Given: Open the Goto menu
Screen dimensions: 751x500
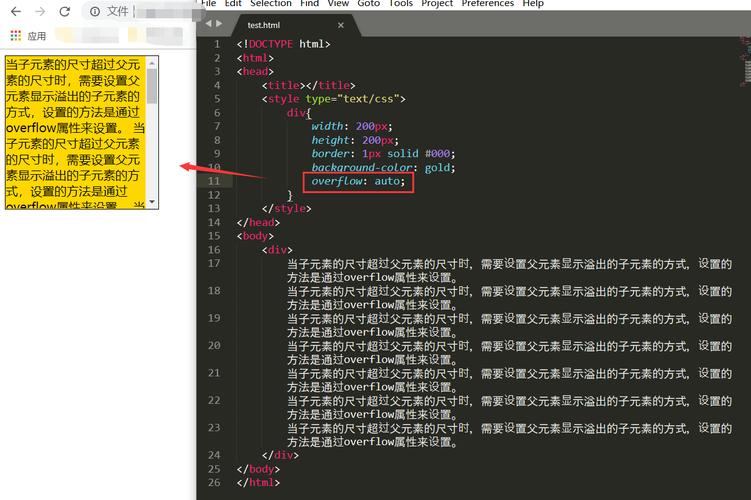Looking at the screenshot, I should 368,3.
